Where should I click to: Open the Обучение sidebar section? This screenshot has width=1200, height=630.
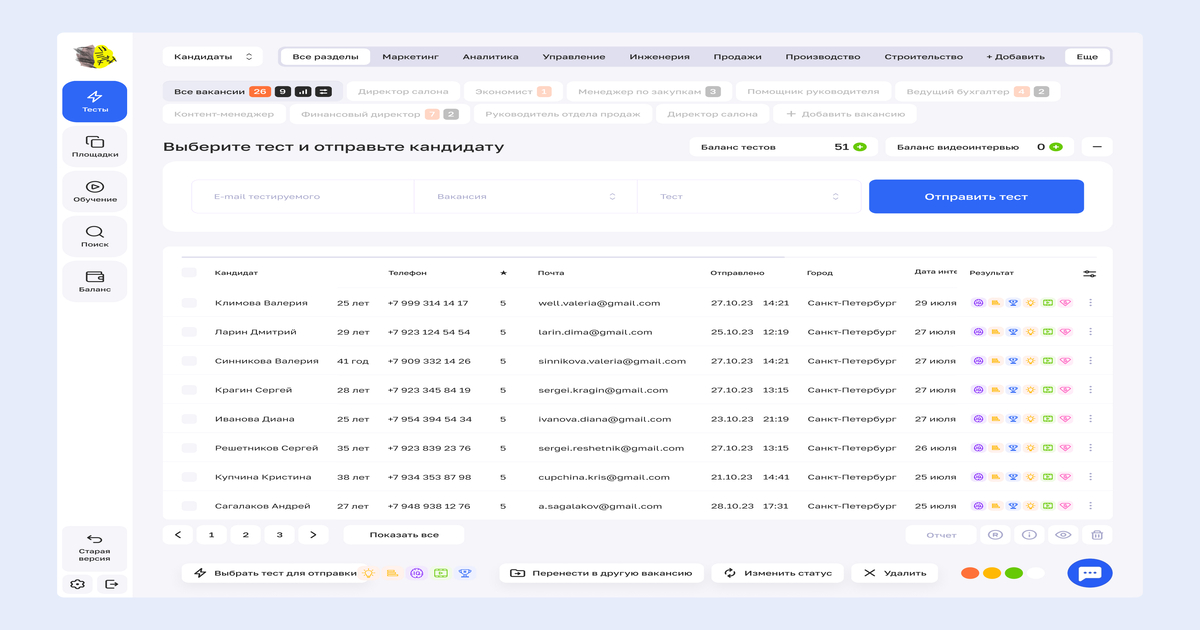tap(95, 191)
